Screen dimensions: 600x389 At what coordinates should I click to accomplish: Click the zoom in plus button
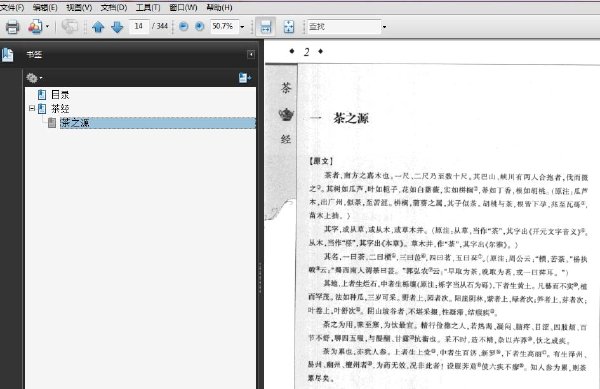point(199,26)
